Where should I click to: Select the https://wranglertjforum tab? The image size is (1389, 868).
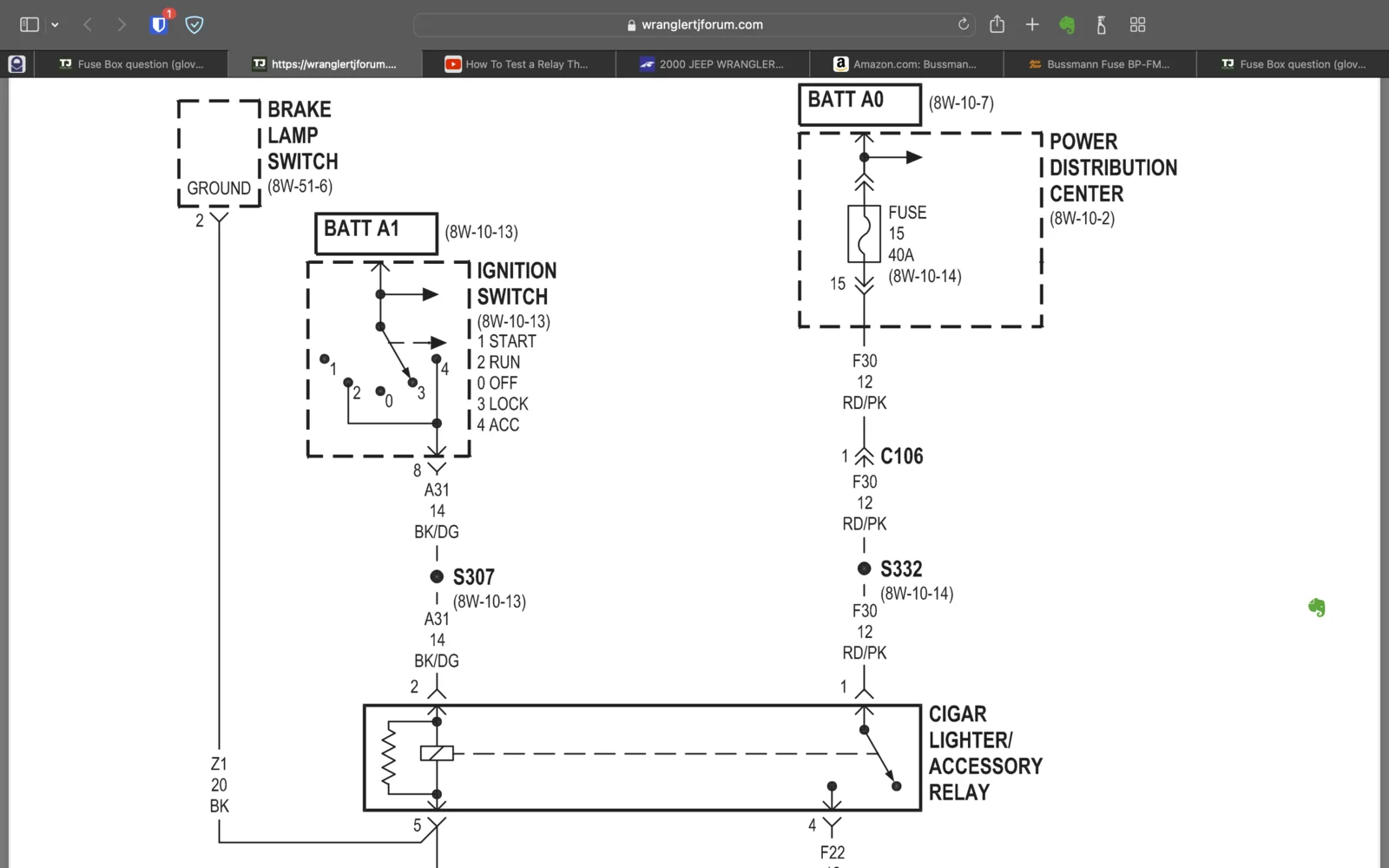[325, 64]
